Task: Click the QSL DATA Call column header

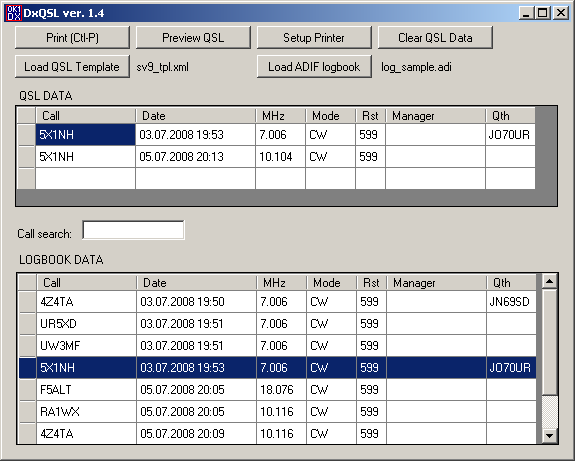Action: coord(85,116)
